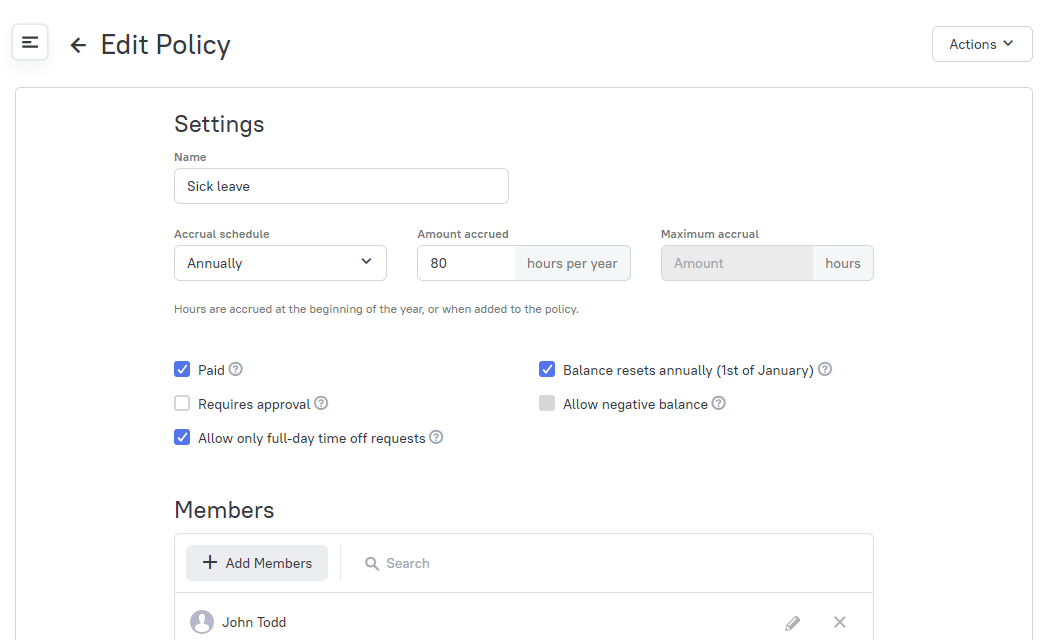Viewport: 1048px width, 640px height.
Task: Click the 'hours' unit label of Maximum accrual
Action: [843, 263]
